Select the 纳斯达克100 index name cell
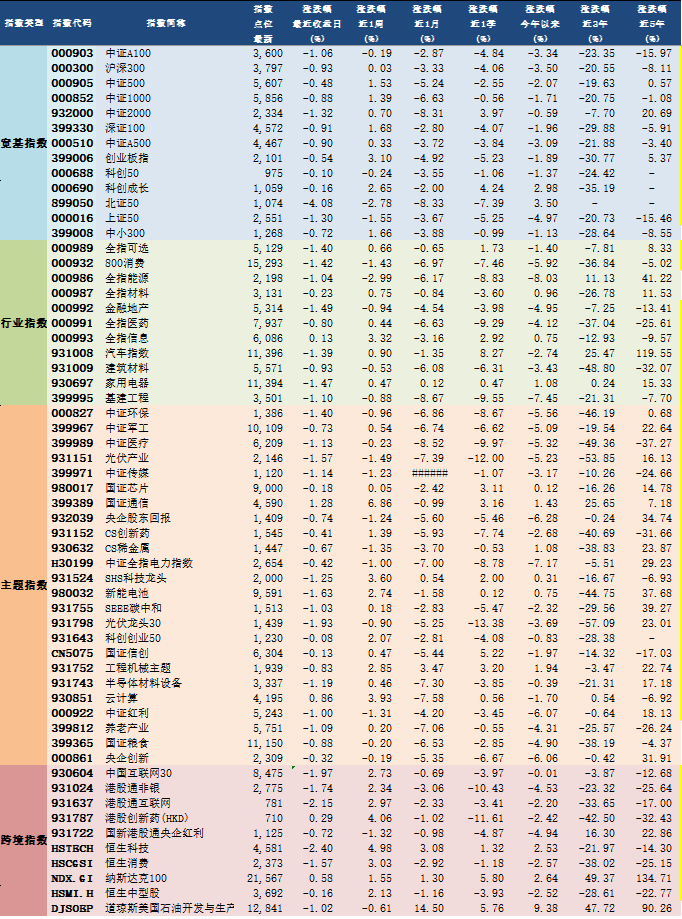Viewport: 682px width, 919px height. click(136, 878)
